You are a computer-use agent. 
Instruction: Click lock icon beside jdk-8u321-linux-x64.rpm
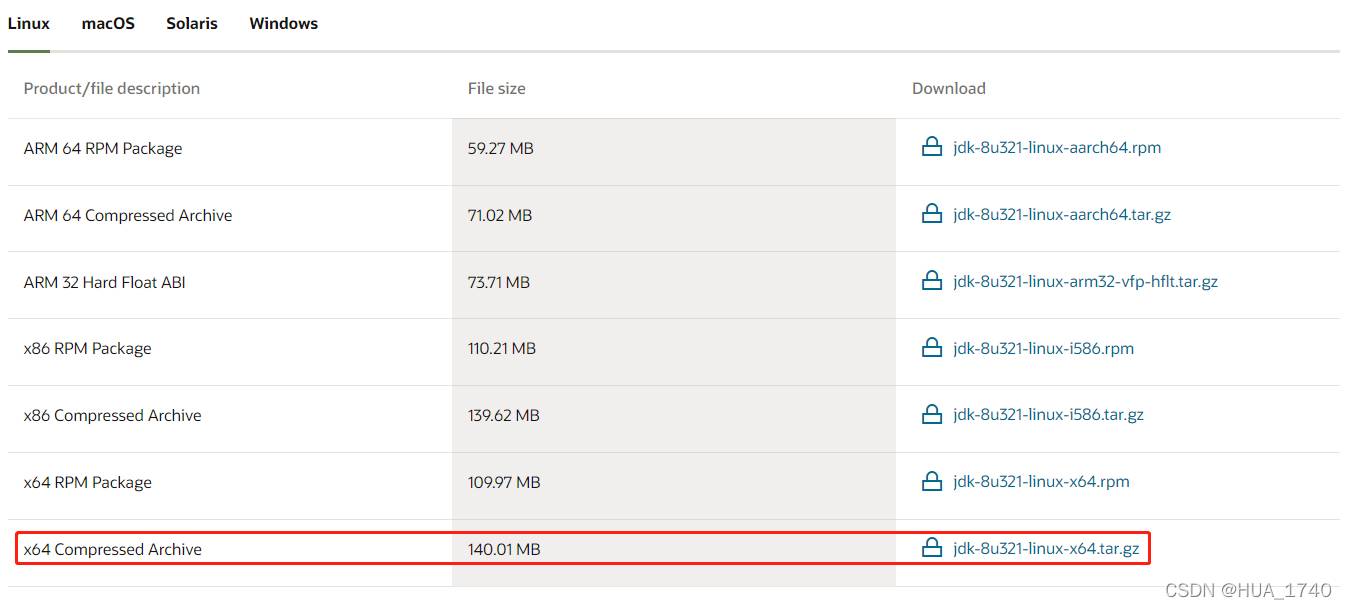tap(931, 482)
